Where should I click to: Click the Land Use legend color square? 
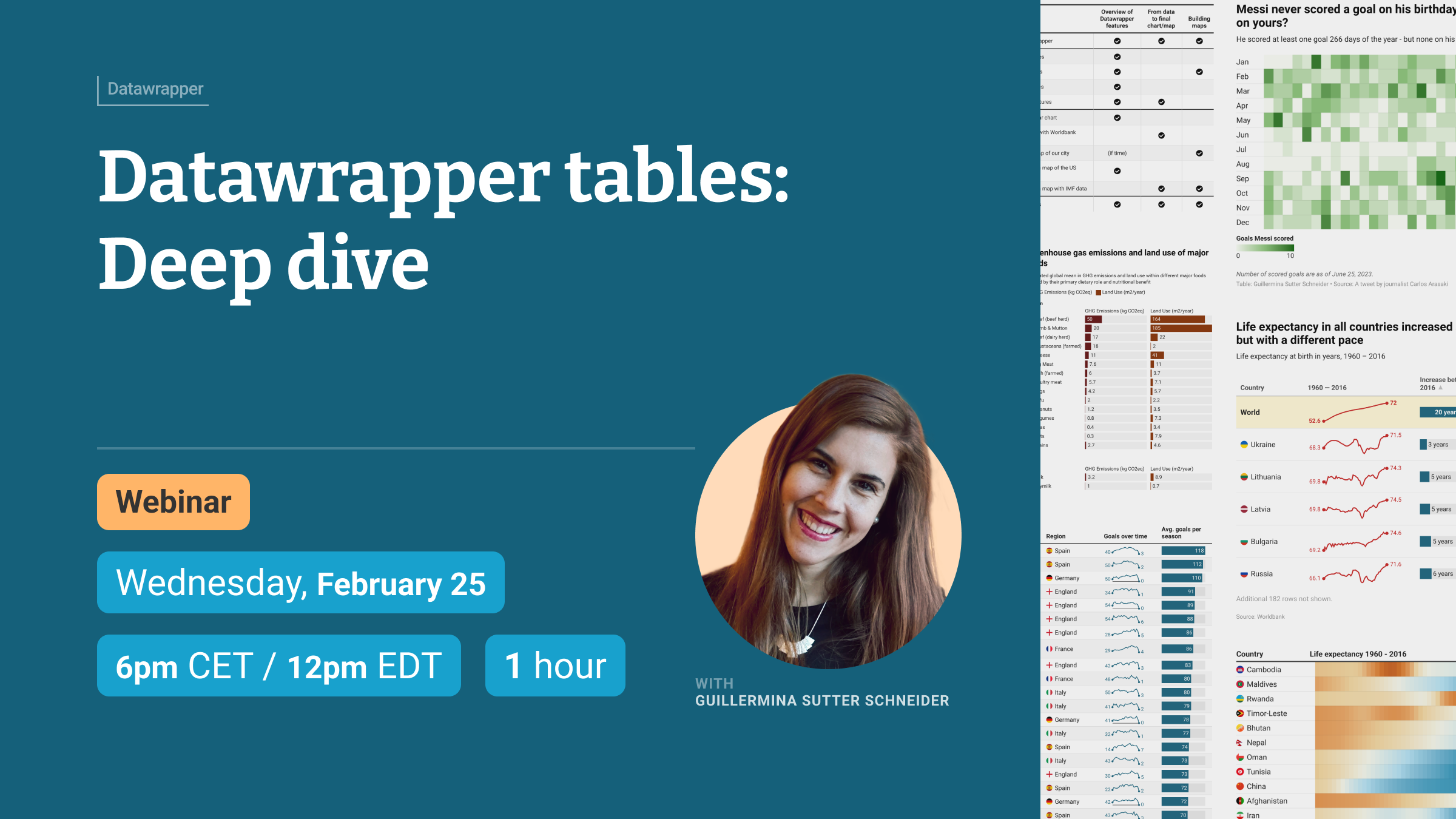1098,292
